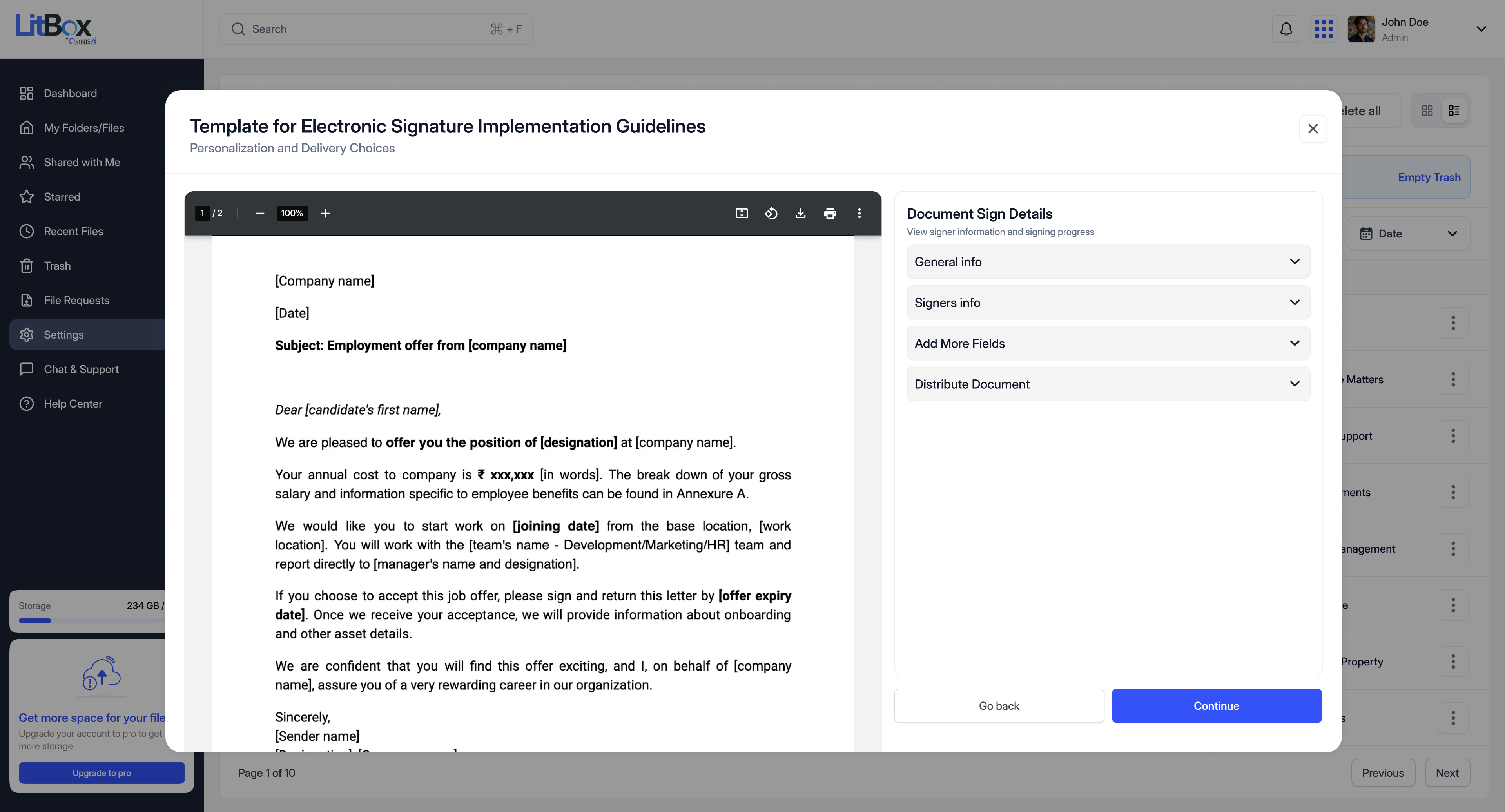The width and height of the screenshot is (1505, 812).
Task: Zoom in the PDF viewer
Action: click(325, 213)
